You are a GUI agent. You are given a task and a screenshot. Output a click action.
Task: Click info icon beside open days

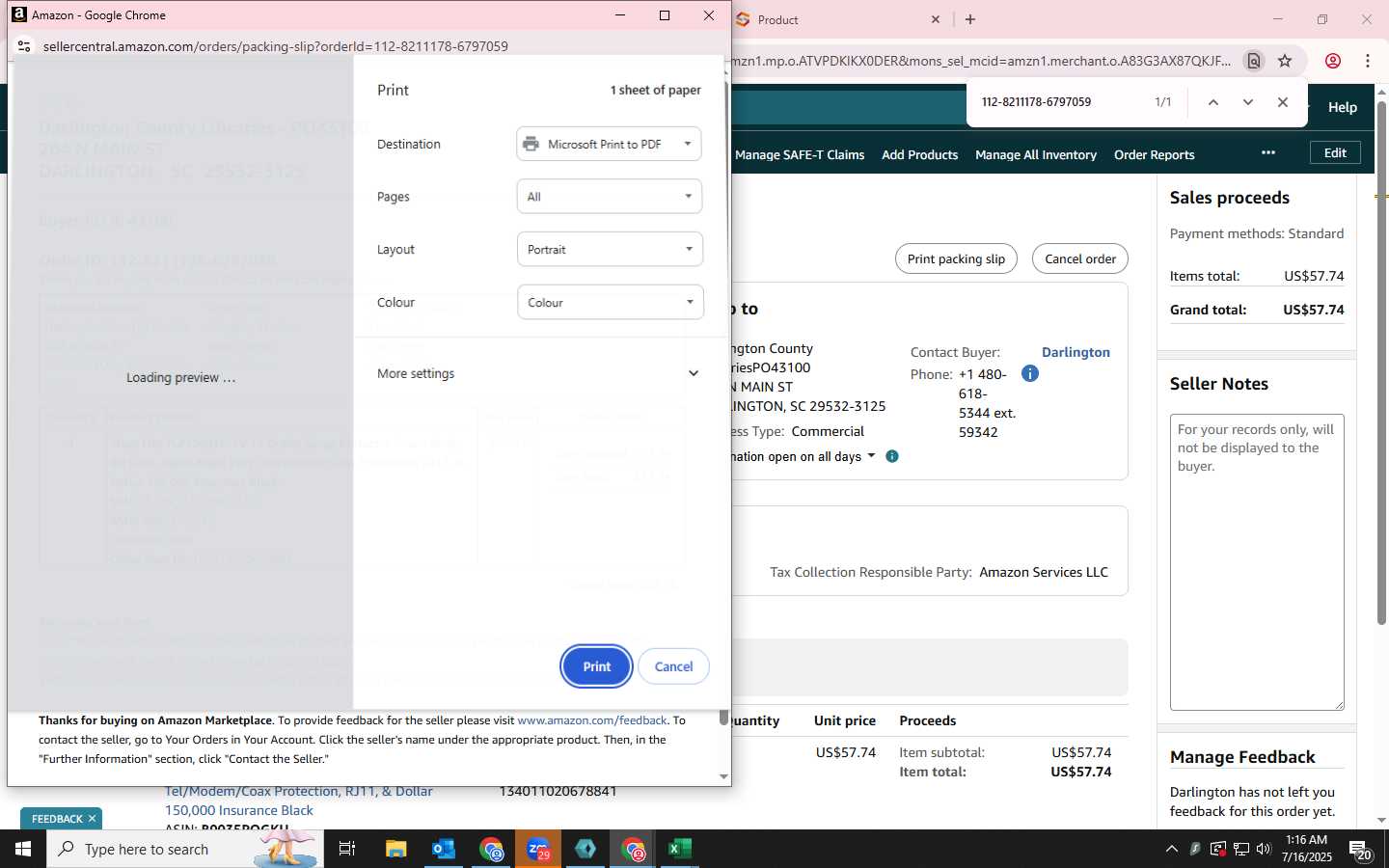892,456
